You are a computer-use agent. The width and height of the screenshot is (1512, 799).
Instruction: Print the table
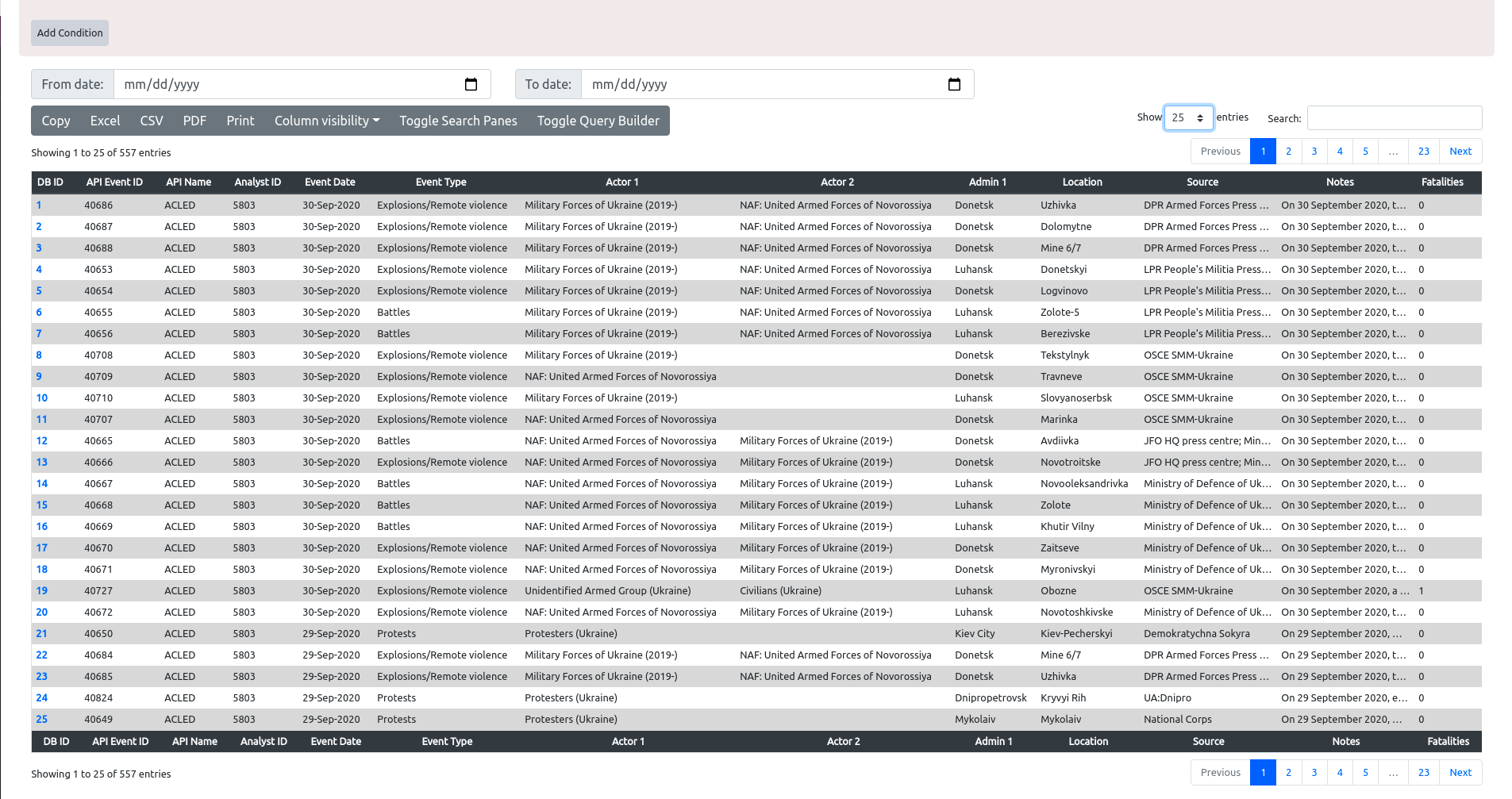tap(240, 121)
